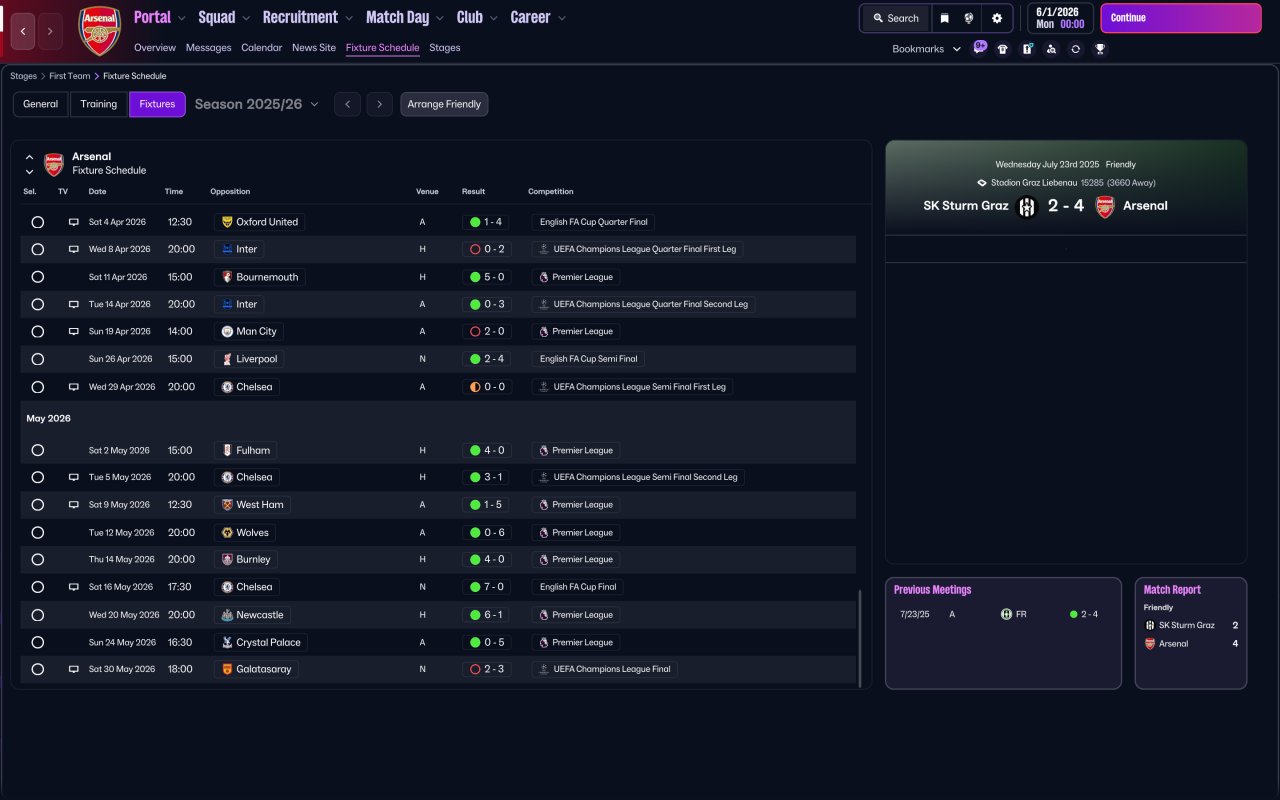Open the world globe icon in top bar
Viewport: 1280px width, 800px height.
969,18
